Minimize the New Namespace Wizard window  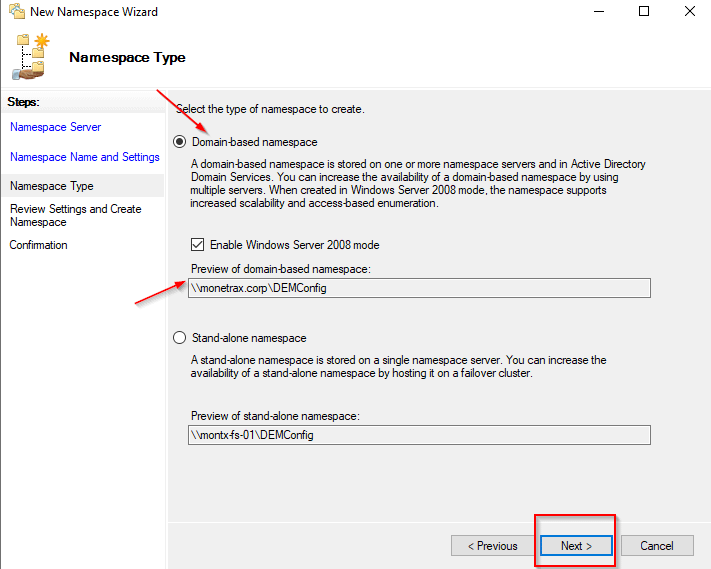point(597,12)
